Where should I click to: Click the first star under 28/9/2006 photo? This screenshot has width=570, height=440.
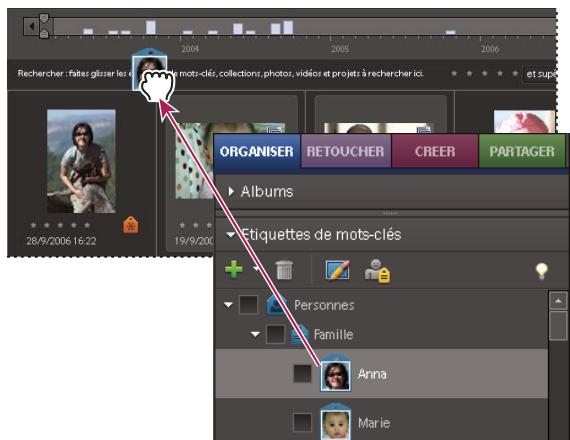(x=33, y=225)
